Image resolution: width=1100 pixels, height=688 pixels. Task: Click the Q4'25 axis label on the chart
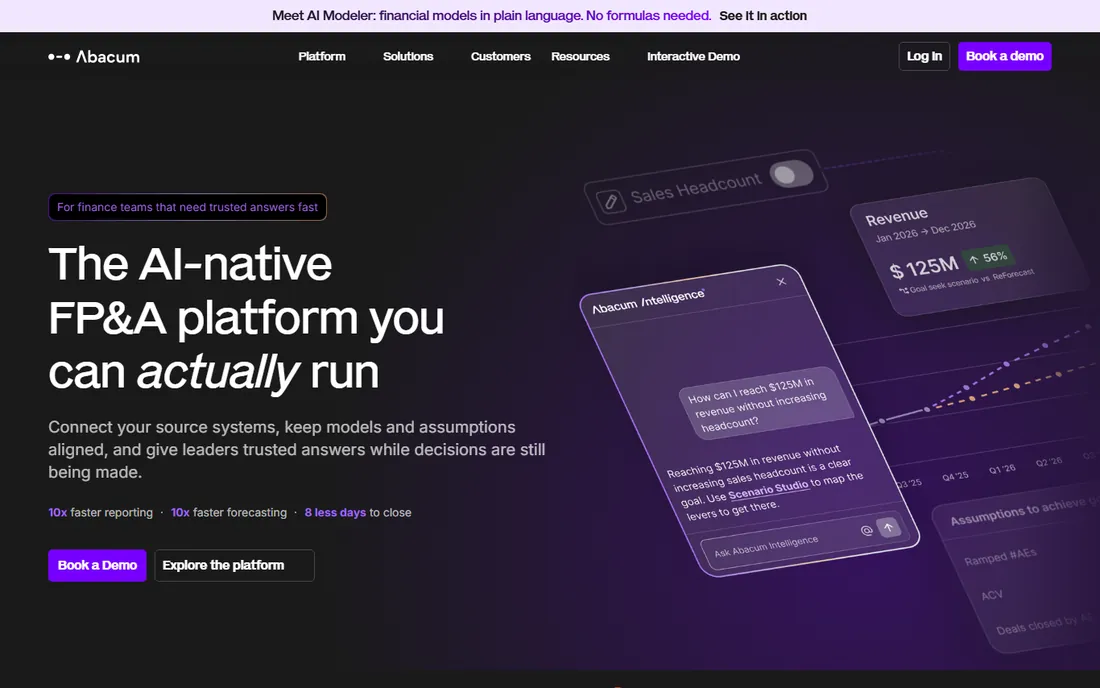pyautogui.click(x=955, y=476)
